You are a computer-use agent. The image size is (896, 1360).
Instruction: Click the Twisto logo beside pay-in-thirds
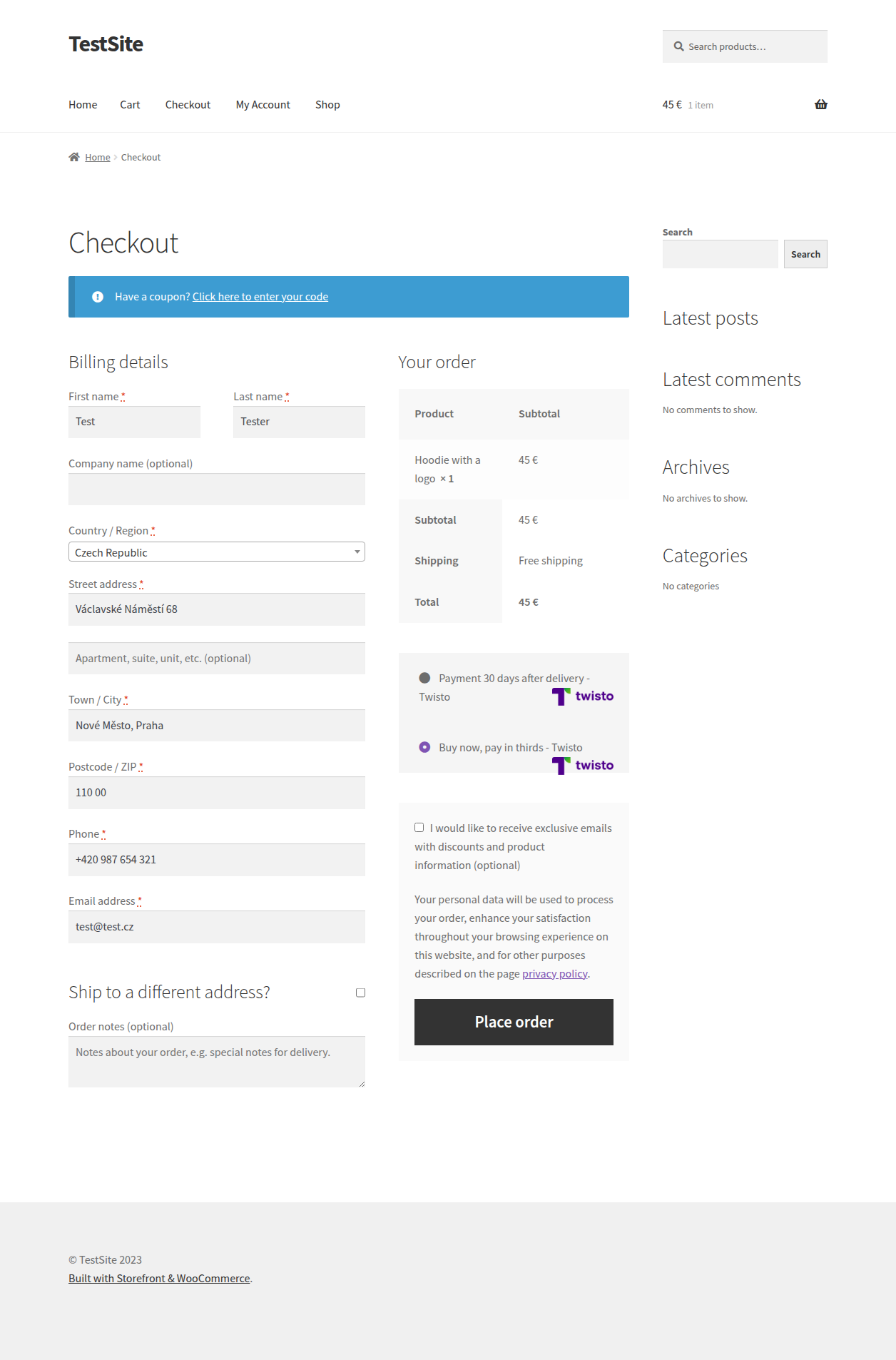tap(583, 764)
